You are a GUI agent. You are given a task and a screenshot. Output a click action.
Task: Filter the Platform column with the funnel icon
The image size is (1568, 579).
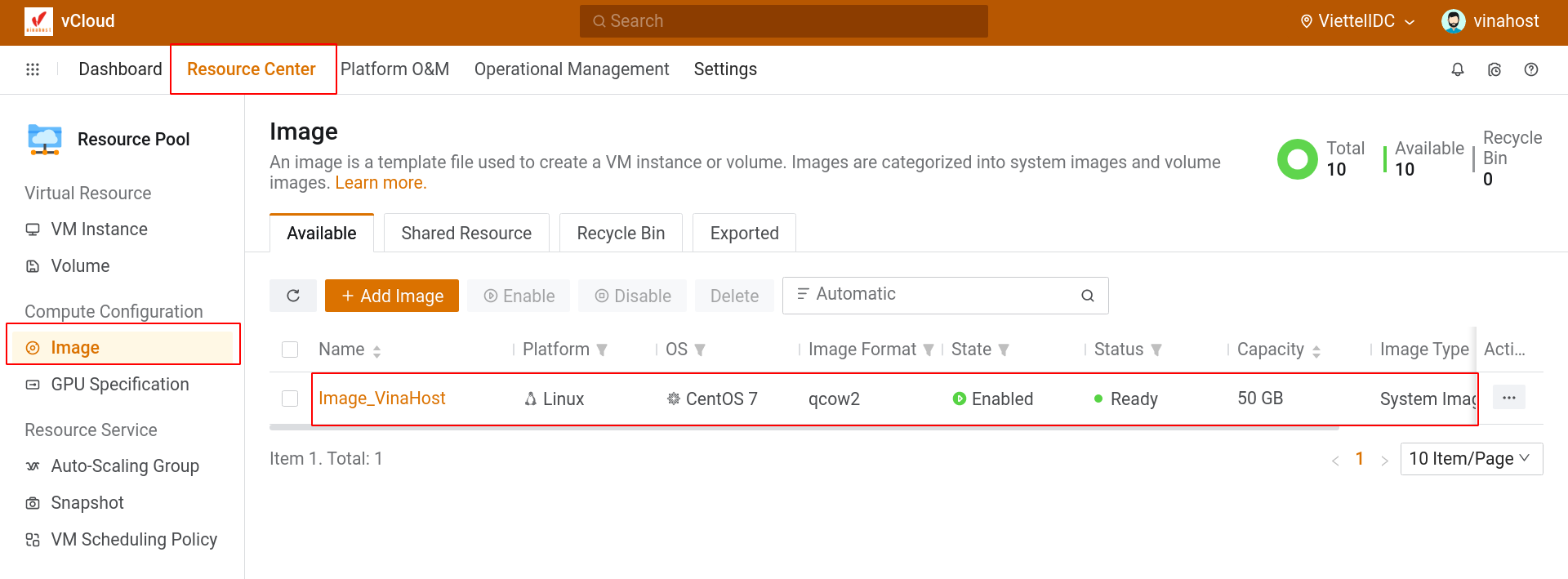[x=602, y=350]
